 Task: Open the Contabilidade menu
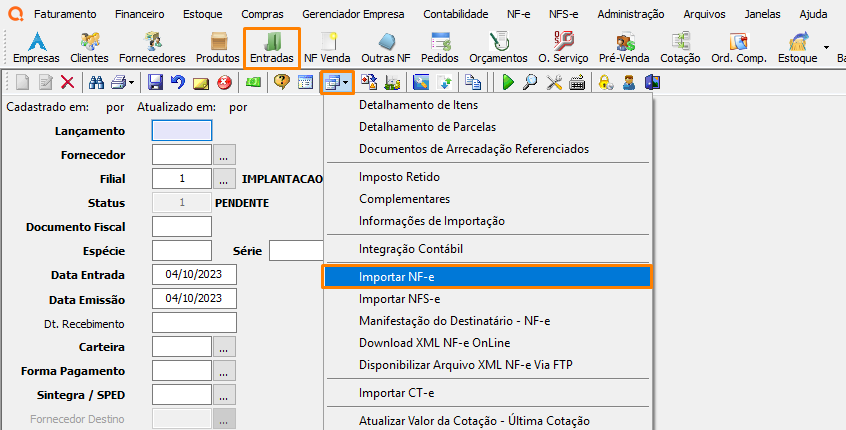pos(456,14)
